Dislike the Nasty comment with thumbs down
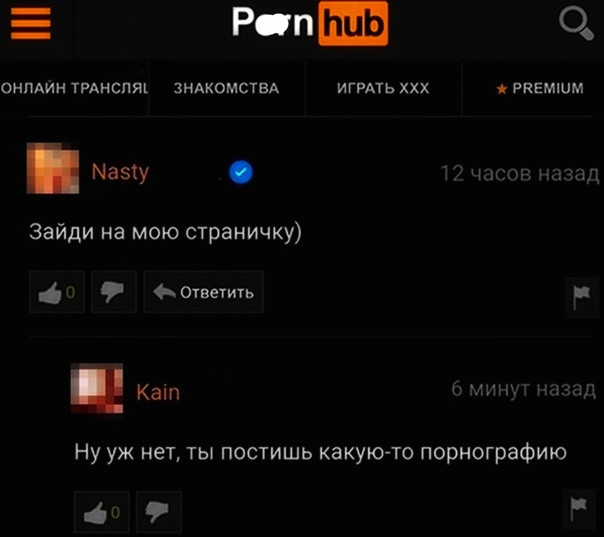Screen dimensions: 604x537 pos(114,292)
